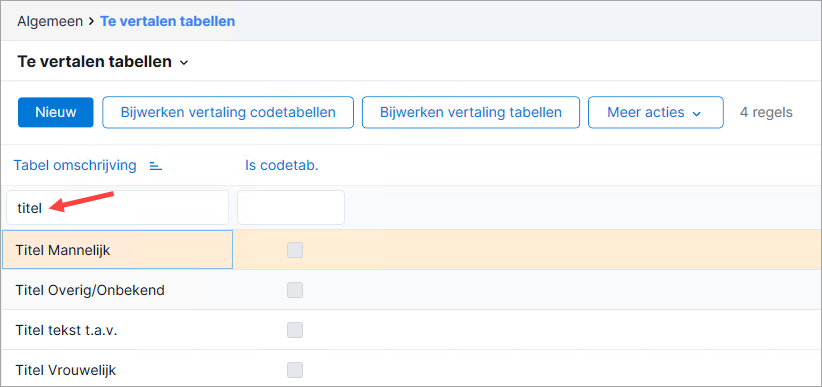Open the Te vertalen tabellen breadcrumb link

click(x=167, y=22)
